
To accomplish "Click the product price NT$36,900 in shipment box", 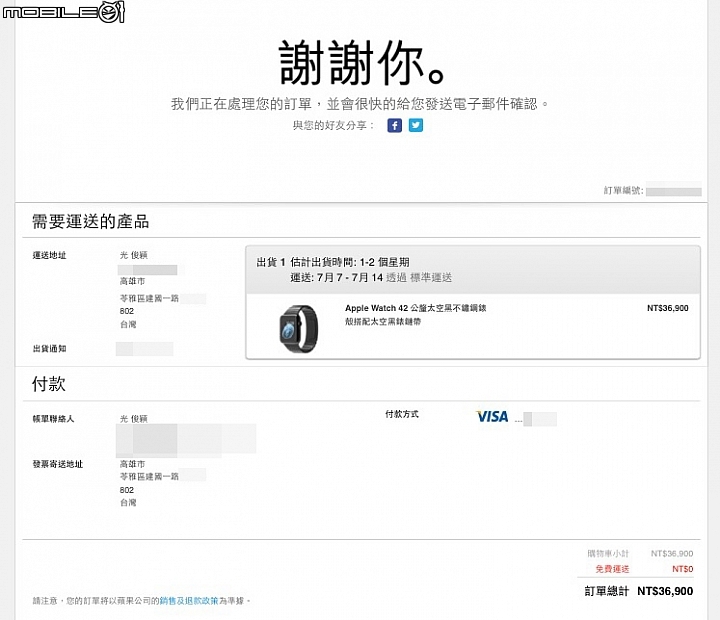I will [668, 308].
